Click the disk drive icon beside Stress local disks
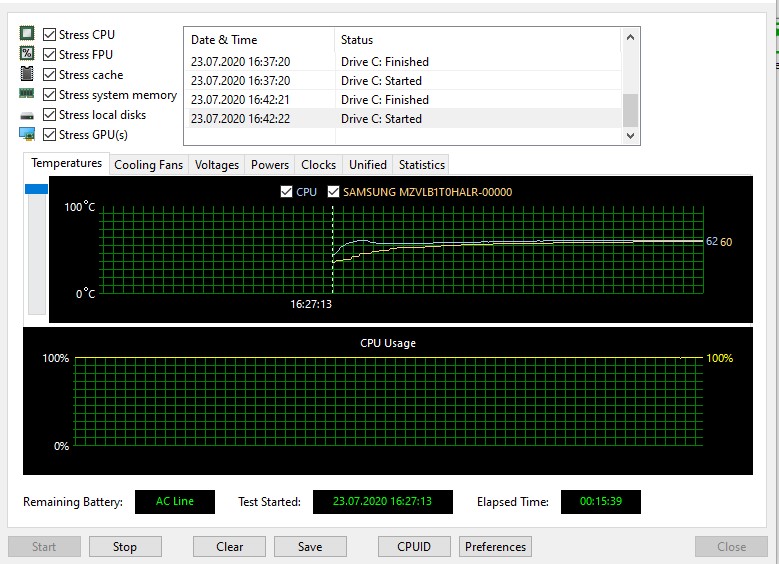The width and height of the screenshot is (779, 564). (27, 116)
